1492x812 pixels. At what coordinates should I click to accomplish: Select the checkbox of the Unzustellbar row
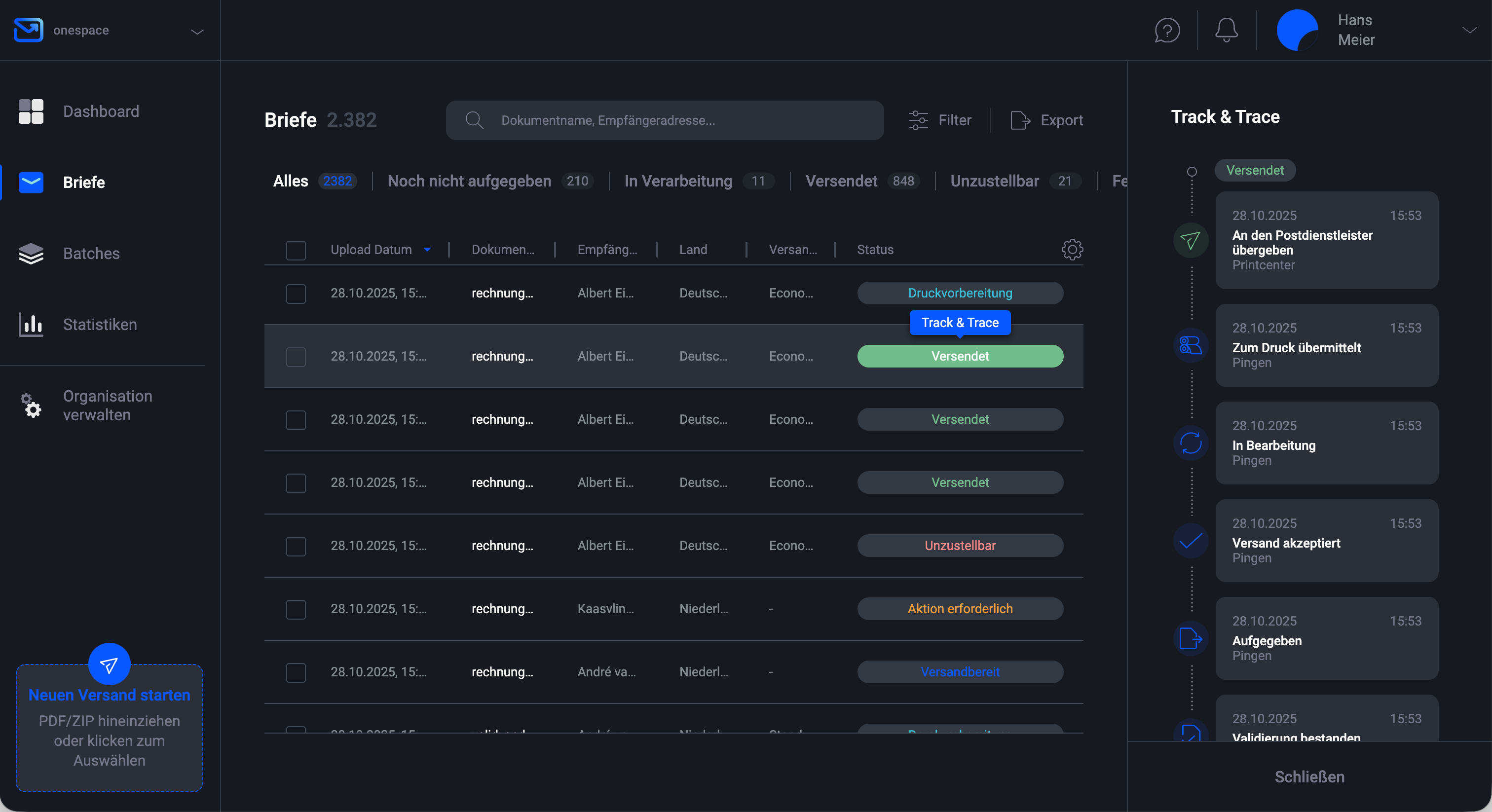coord(296,546)
